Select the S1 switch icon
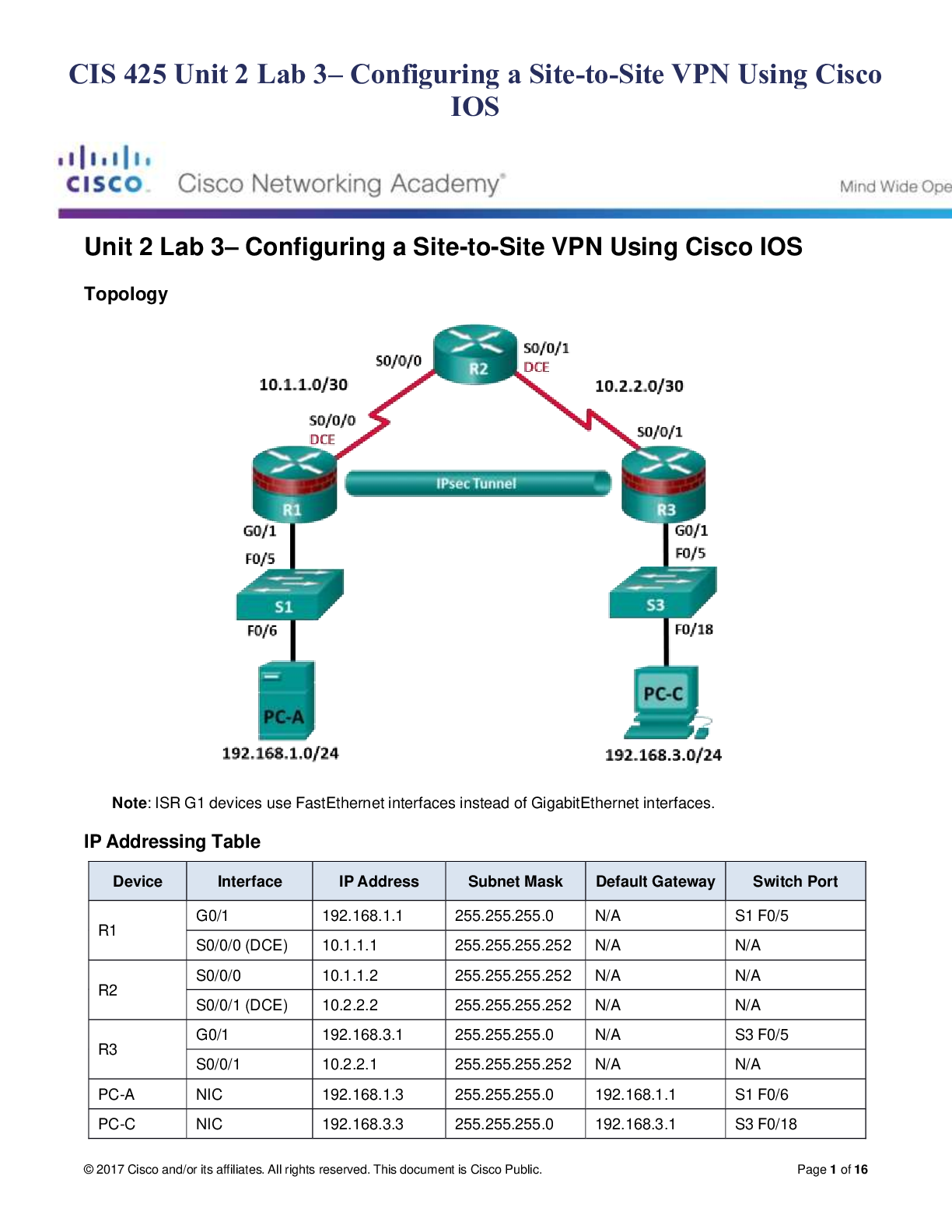The height and width of the screenshot is (1232, 952). pyautogui.click(x=289, y=594)
